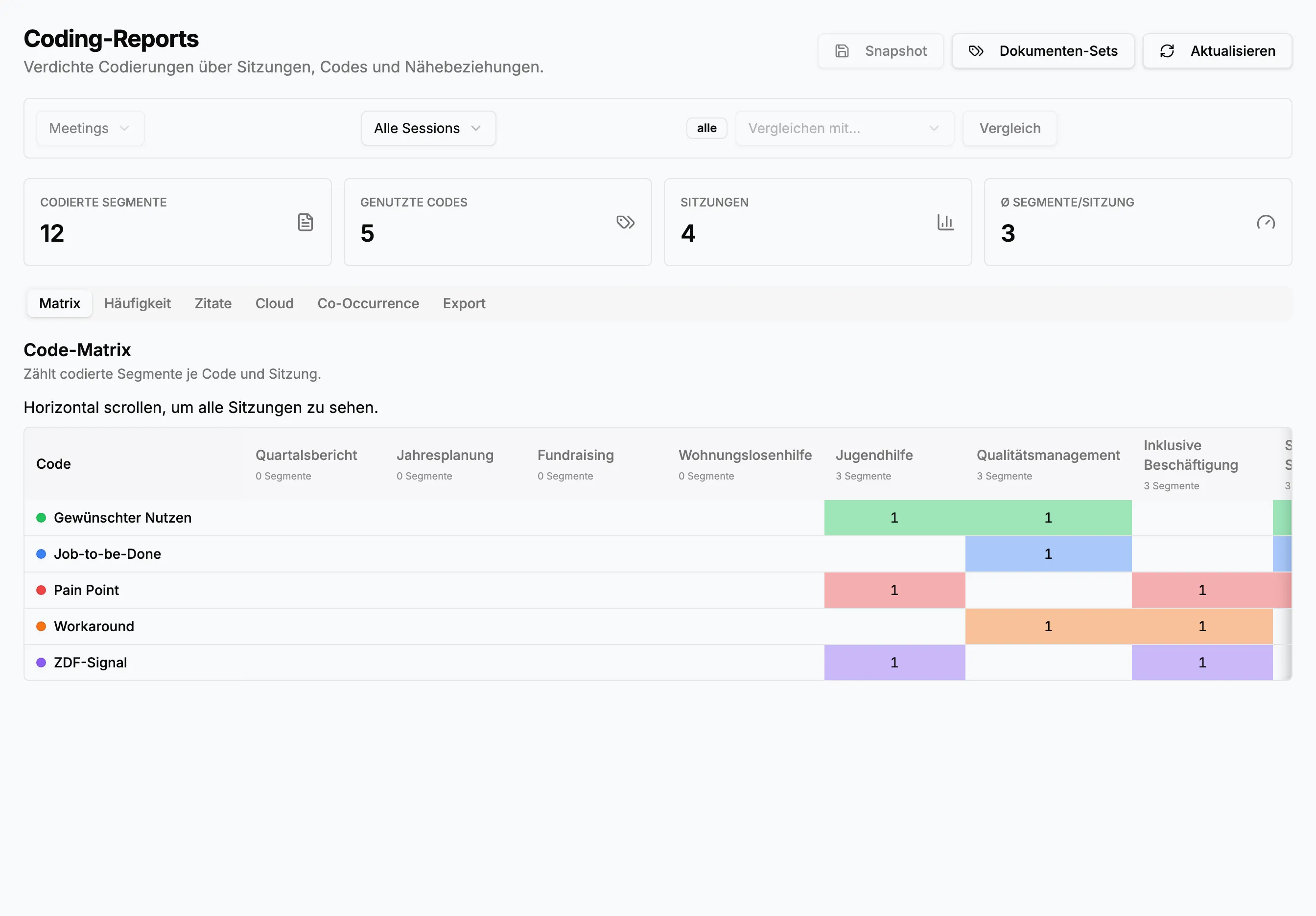The height and width of the screenshot is (916, 1316).
Task: Open the Meetings dropdown
Action: (x=90, y=128)
